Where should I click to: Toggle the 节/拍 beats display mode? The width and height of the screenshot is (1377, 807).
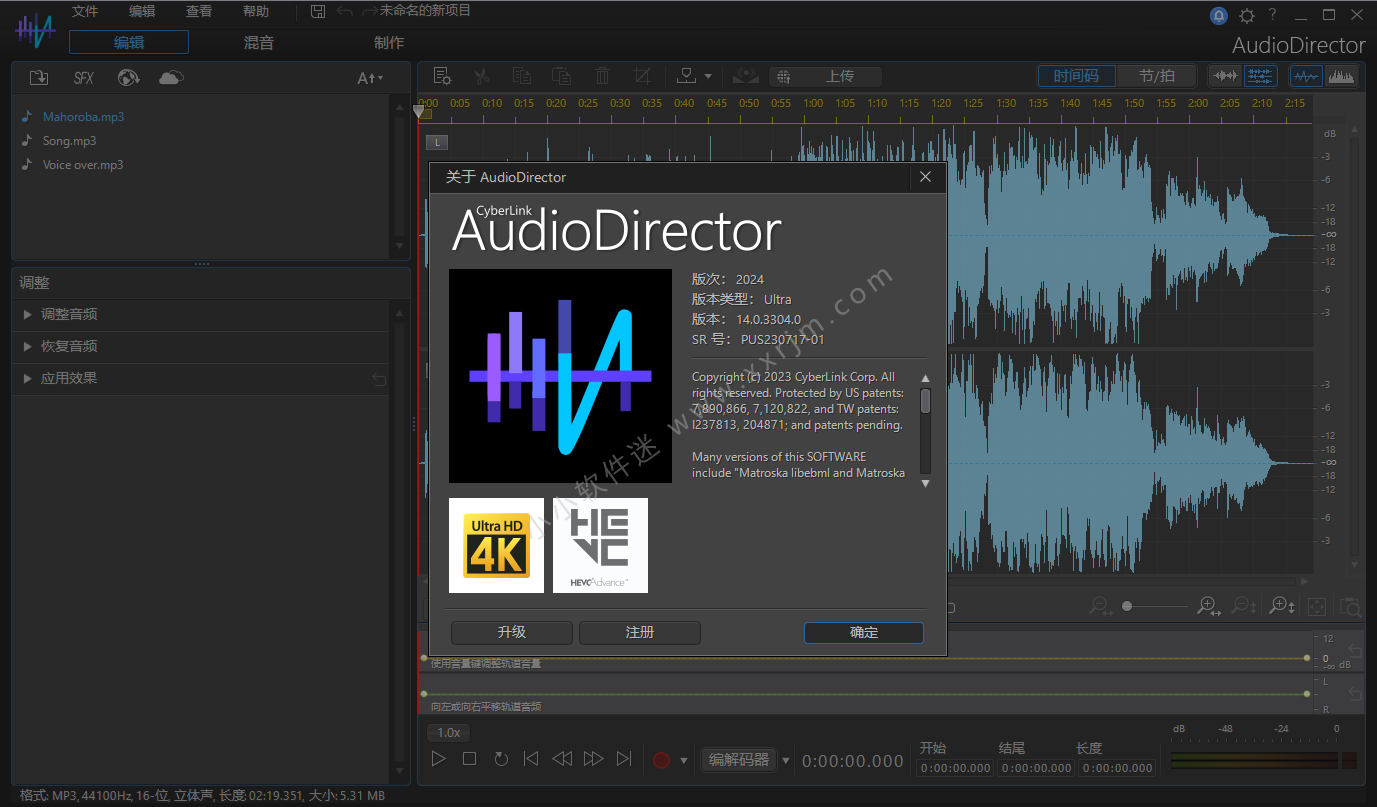[x=1156, y=76]
